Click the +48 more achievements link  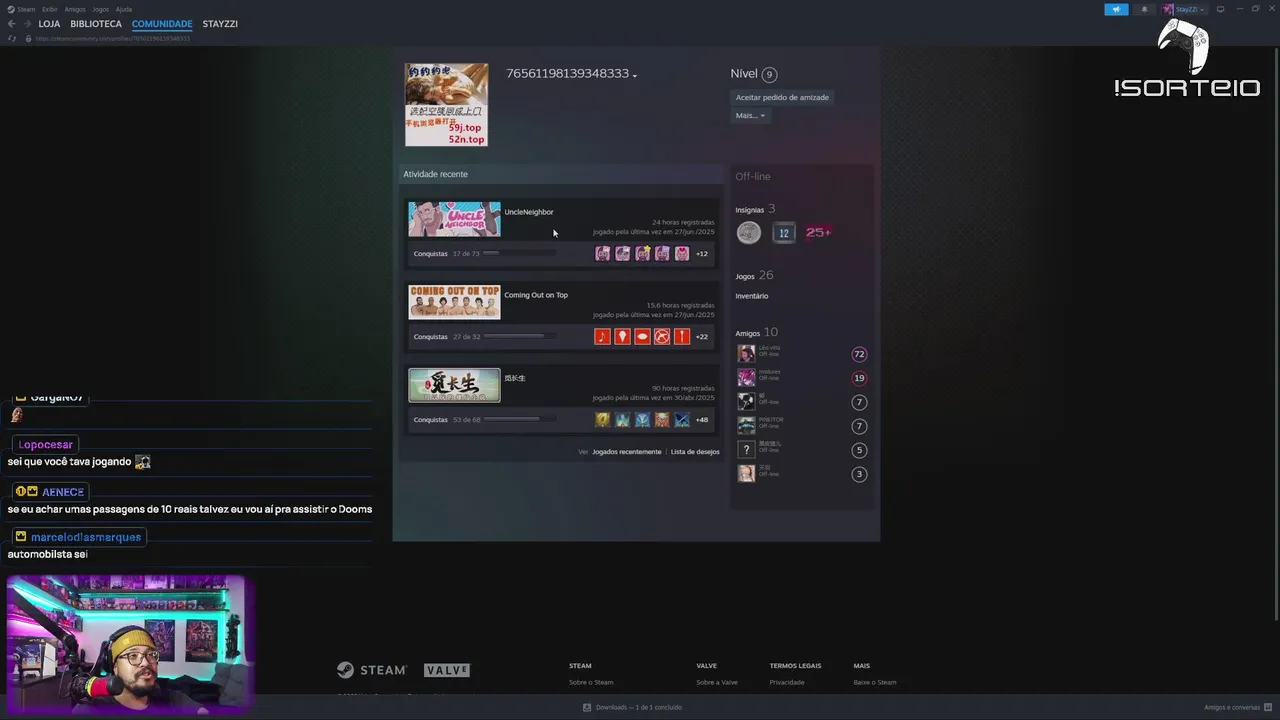(x=702, y=420)
